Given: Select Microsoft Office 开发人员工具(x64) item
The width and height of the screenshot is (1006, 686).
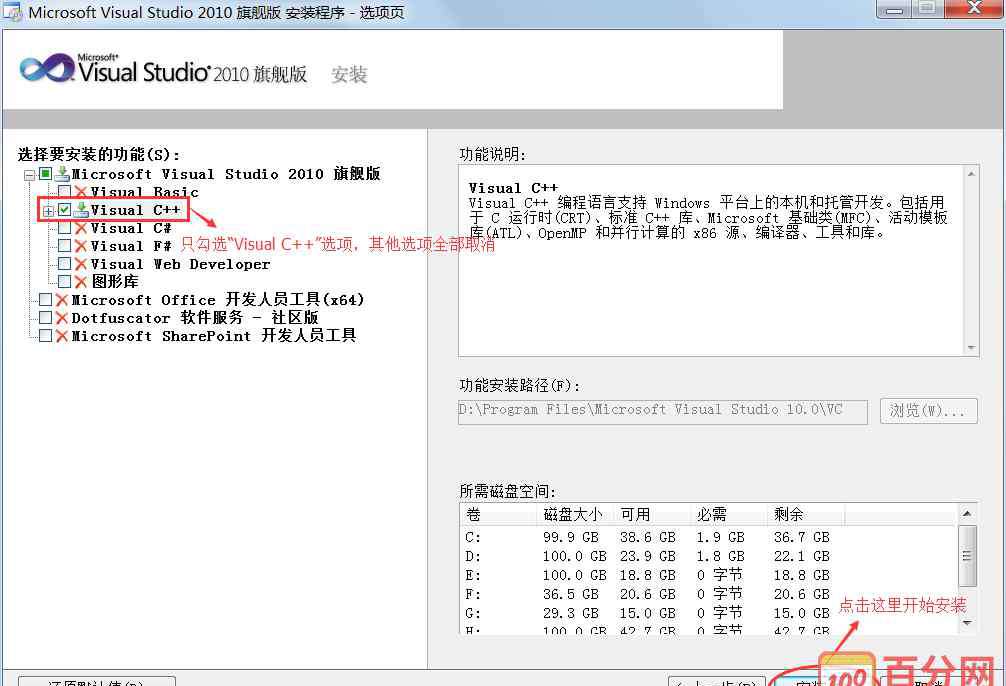Looking at the screenshot, I should point(217,300).
